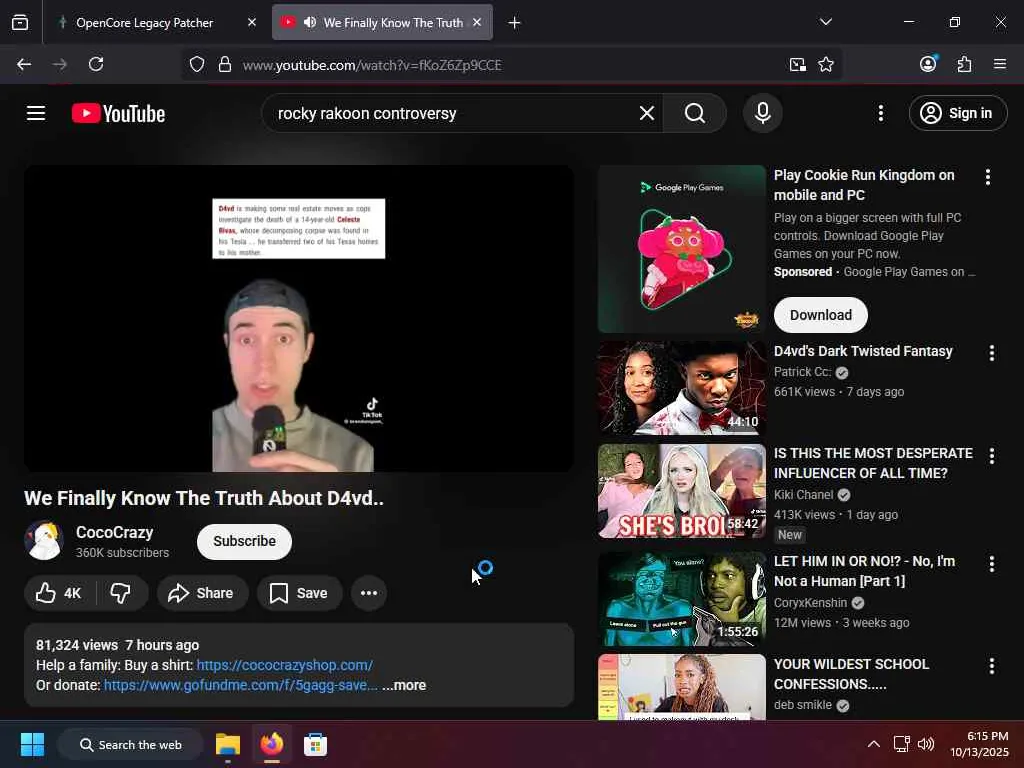Open the browser extensions puzzle icon
This screenshot has height=768, width=1024.
pyautogui.click(x=965, y=65)
